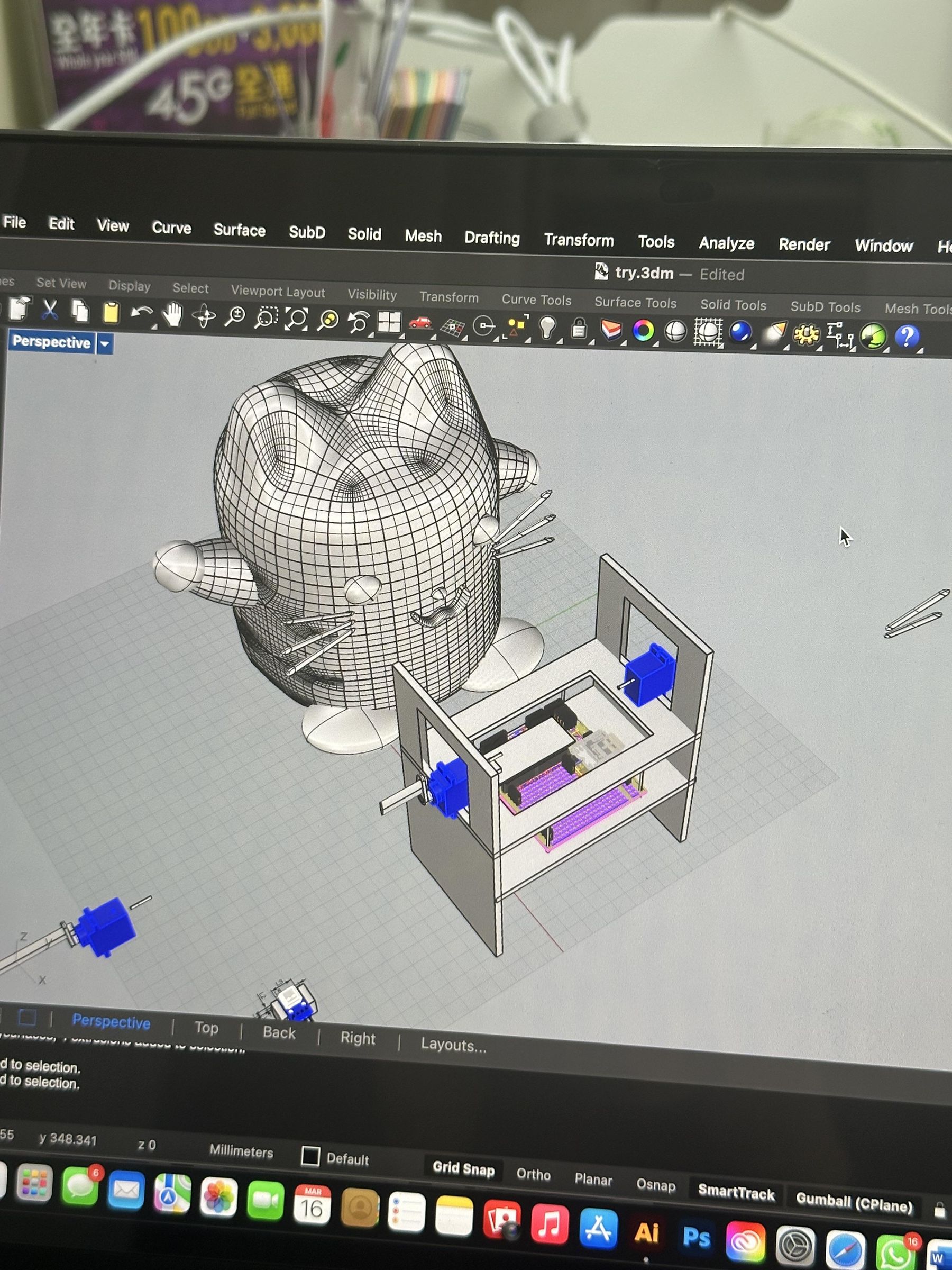952x1270 pixels.
Task: Open Photoshop from the Dock
Action: (696, 1236)
